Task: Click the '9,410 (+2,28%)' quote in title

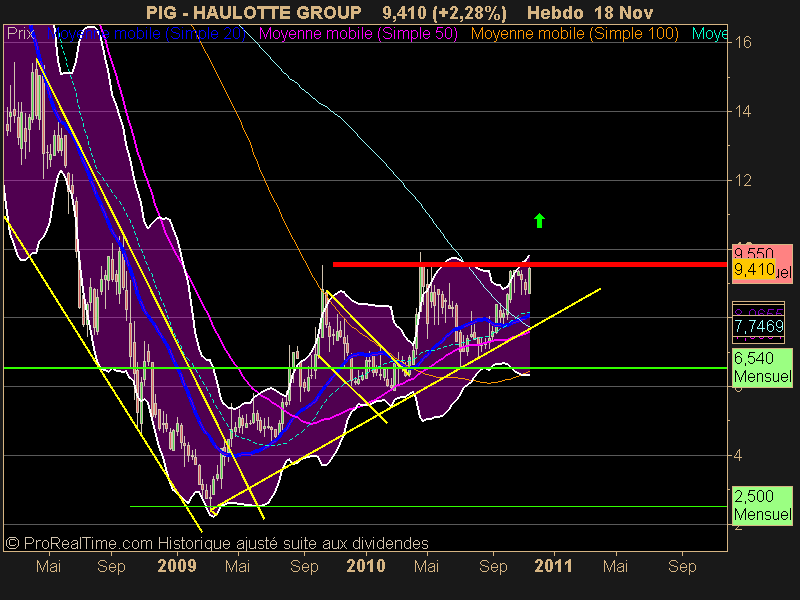Action: coord(444,12)
